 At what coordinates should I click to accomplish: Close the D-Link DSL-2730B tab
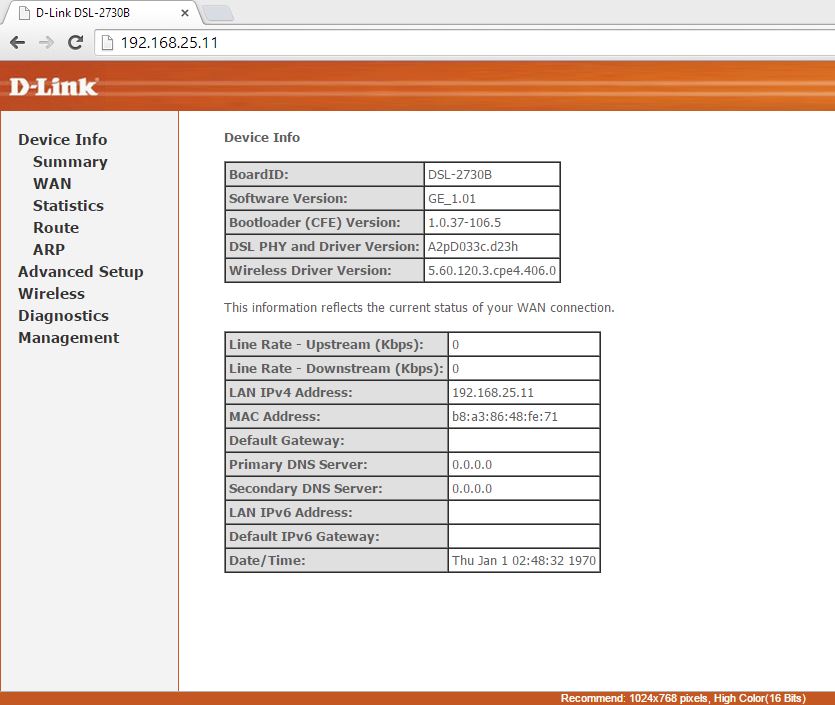point(185,13)
